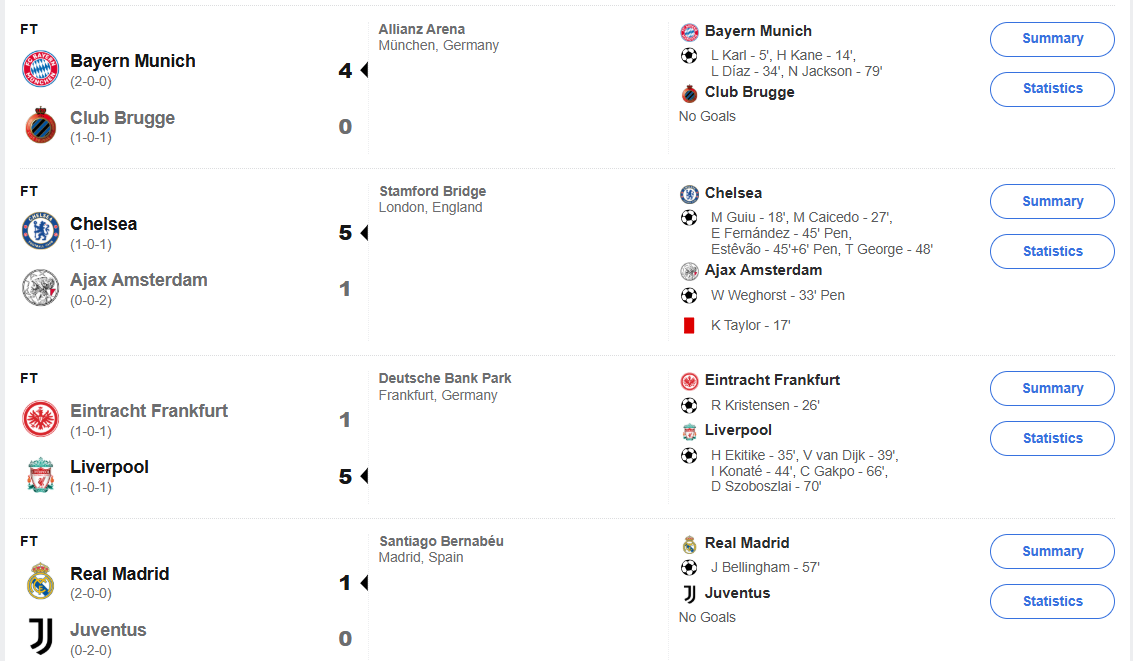Open Bayern Munich team name link
The width and height of the screenshot is (1133, 661).
pyautogui.click(x=133, y=61)
